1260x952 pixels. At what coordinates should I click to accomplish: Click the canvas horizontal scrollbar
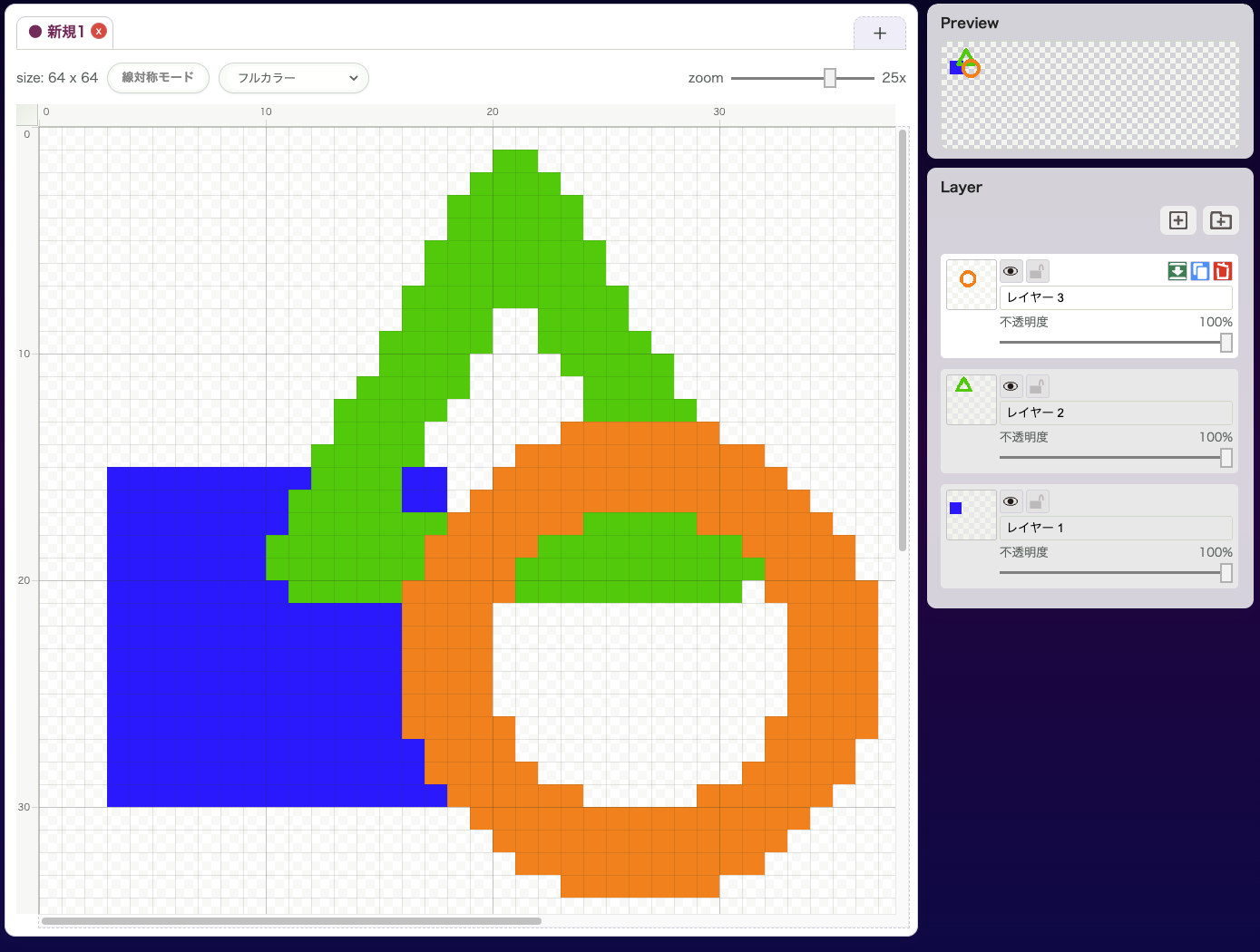[x=291, y=921]
